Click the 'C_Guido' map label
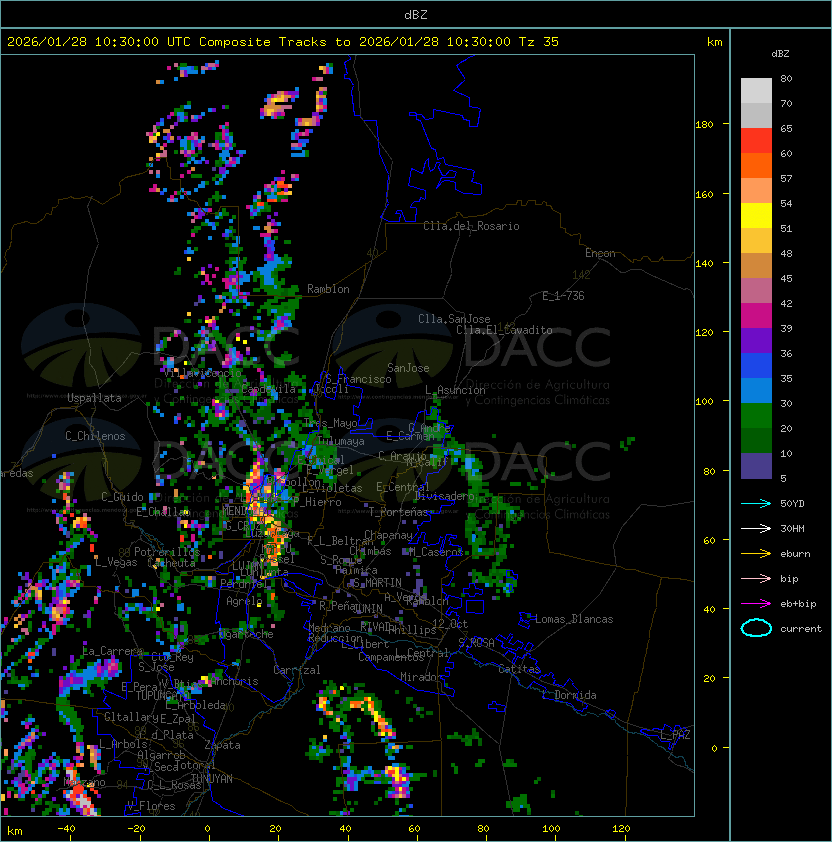The height and width of the screenshot is (842, 832). [122, 497]
